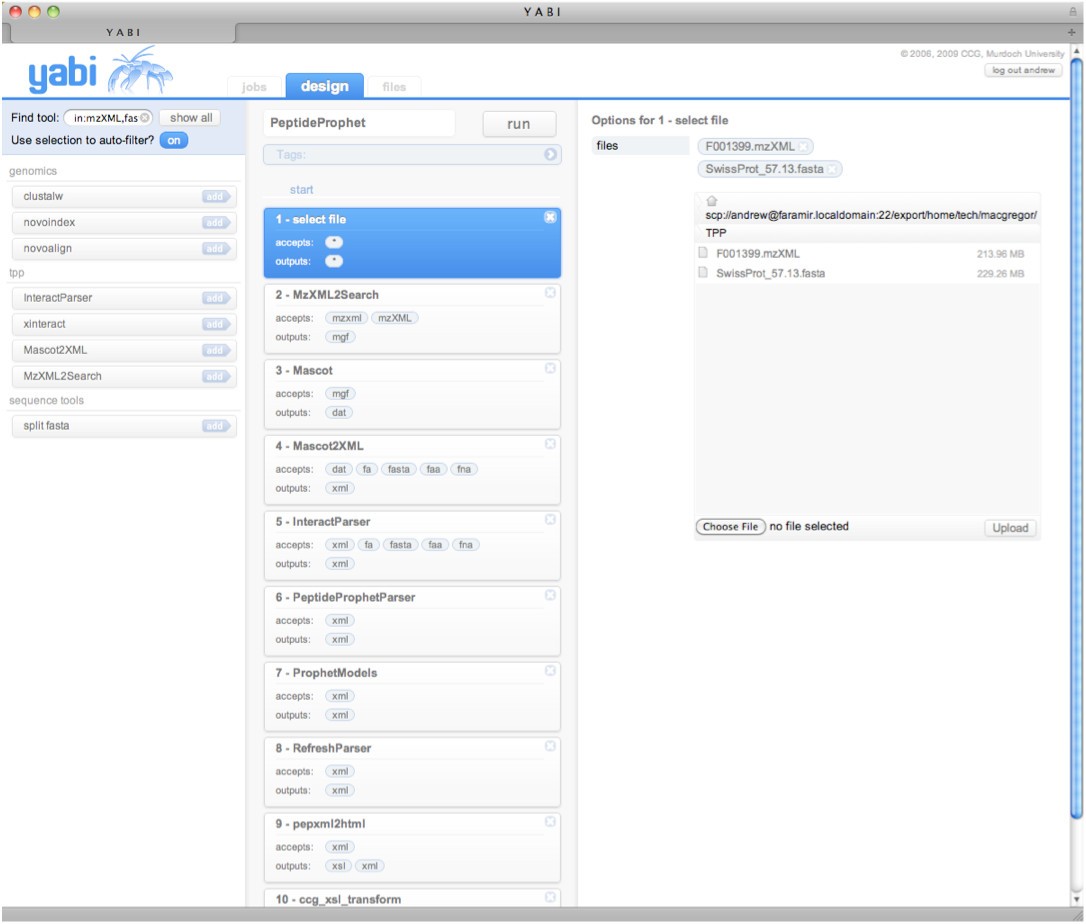Go to home directory in file browser
1086x924 pixels.
[x=711, y=201]
